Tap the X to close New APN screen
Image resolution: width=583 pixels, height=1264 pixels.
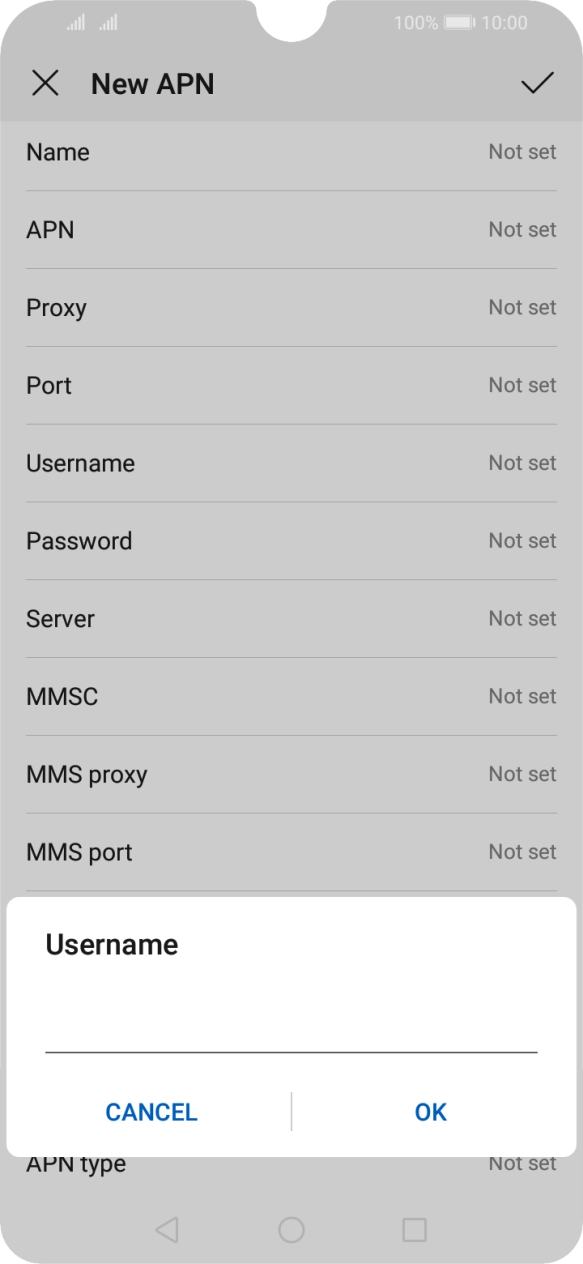pyautogui.click(x=46, y=83)
